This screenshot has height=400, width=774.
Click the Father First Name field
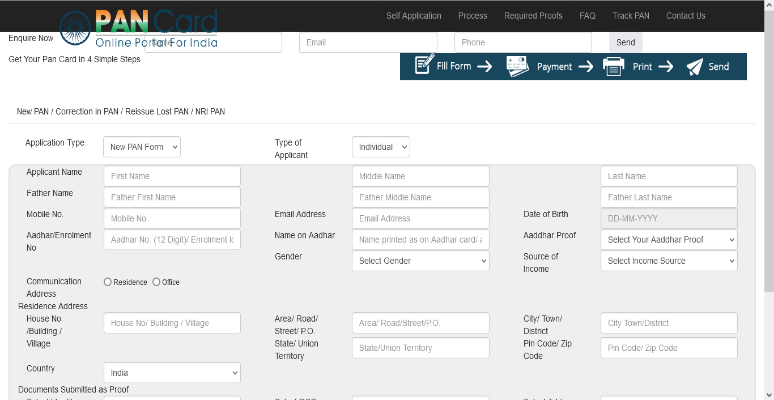click(172, 198)
